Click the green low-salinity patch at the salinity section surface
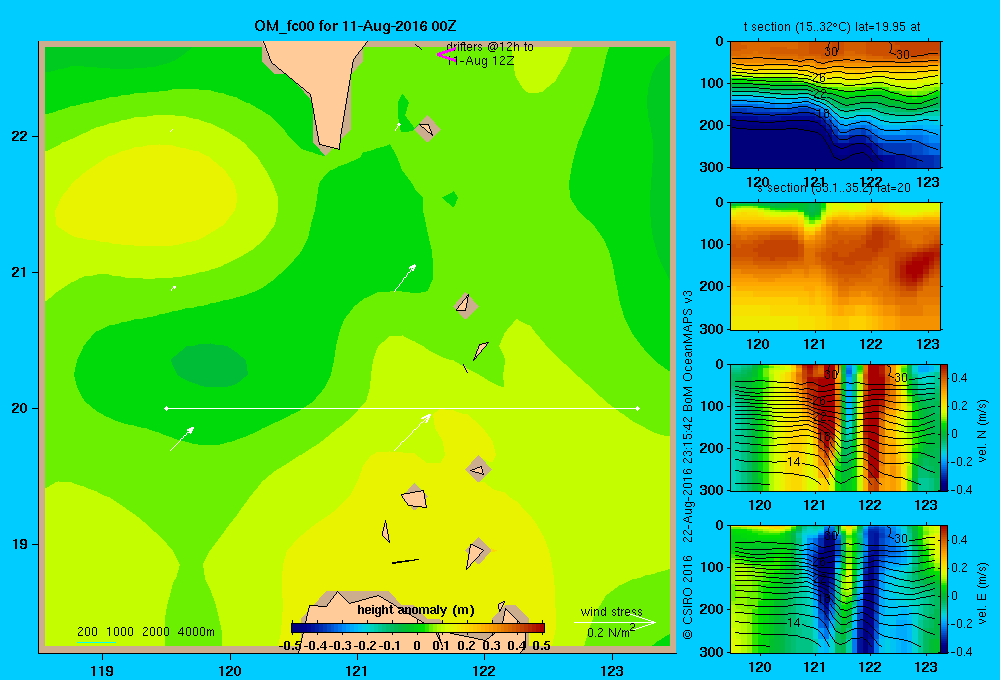1000x680 pixels. [x=812, y=211]
